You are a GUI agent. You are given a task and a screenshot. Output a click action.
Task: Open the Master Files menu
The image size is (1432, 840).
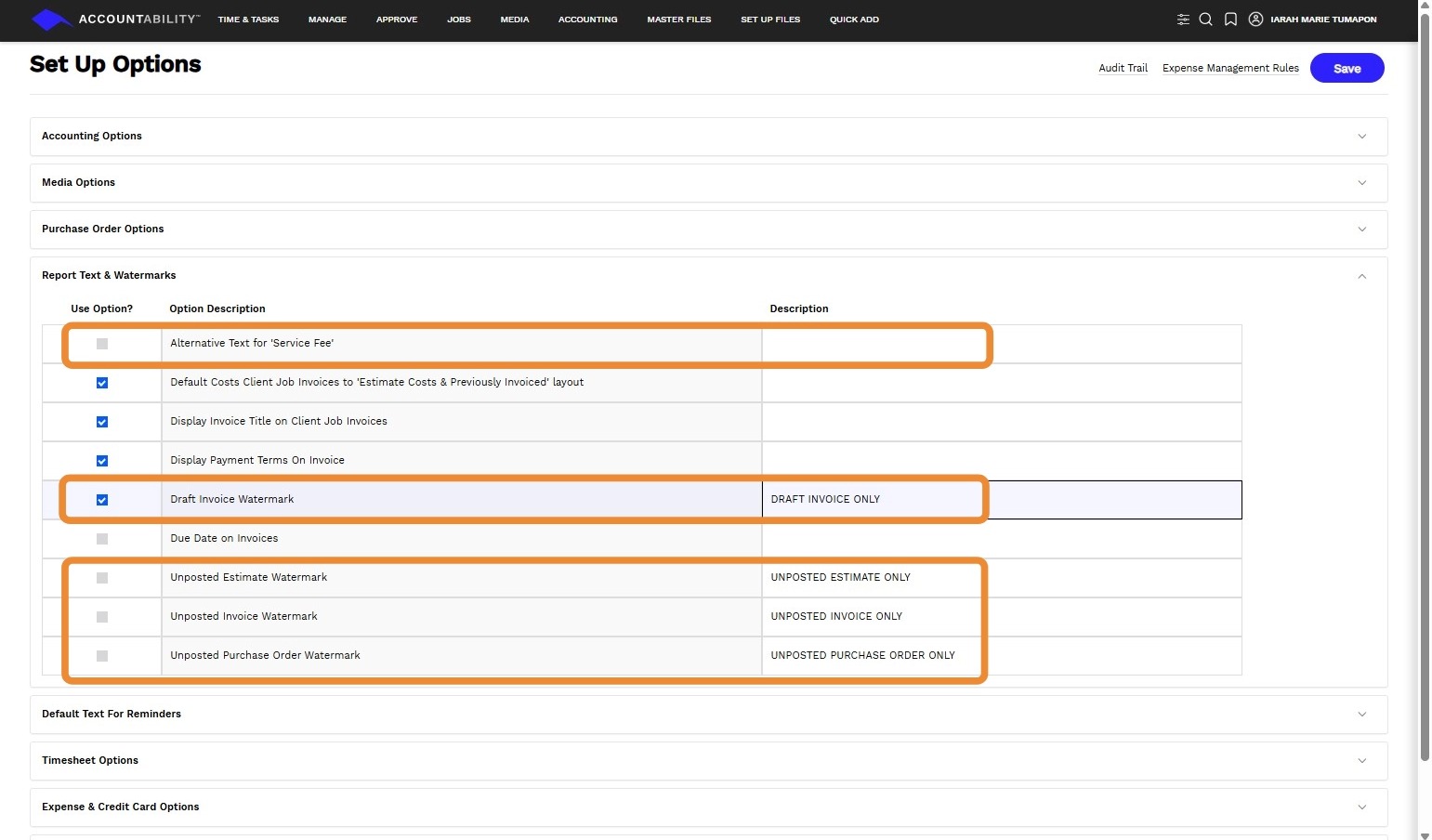(x=678, y=20)
